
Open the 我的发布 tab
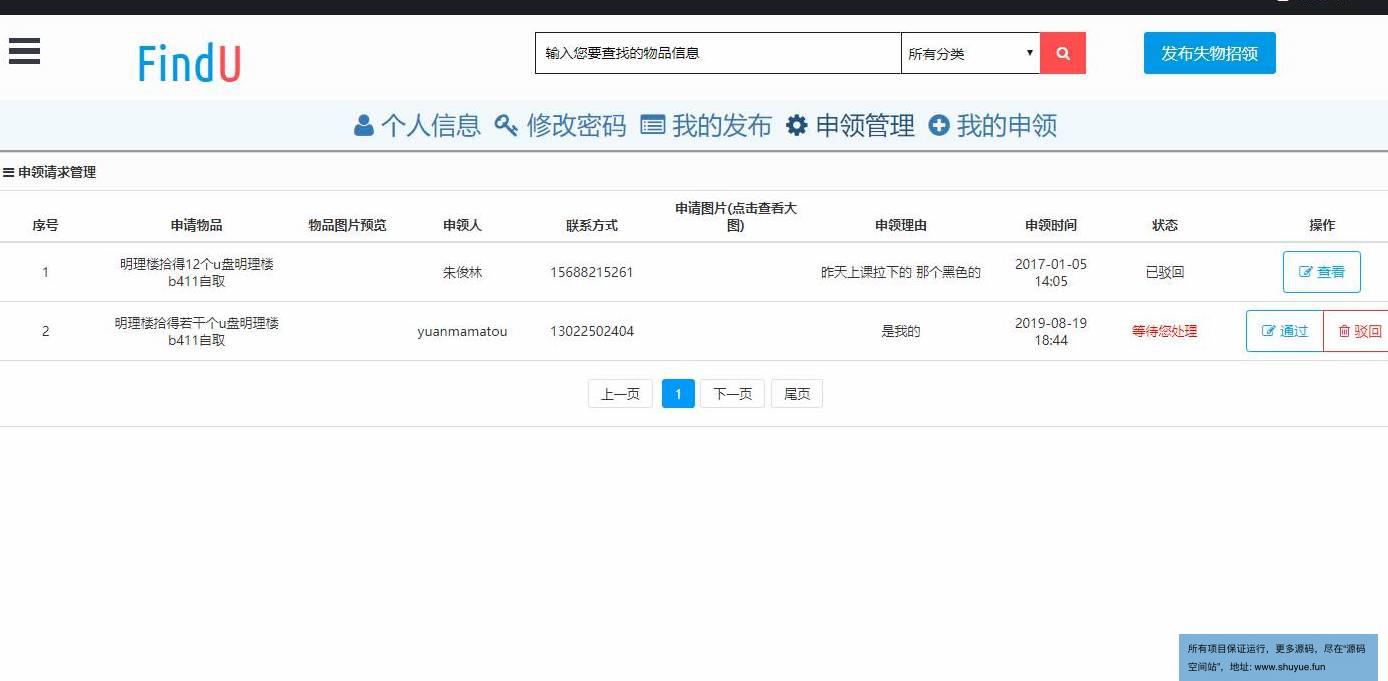706,125
